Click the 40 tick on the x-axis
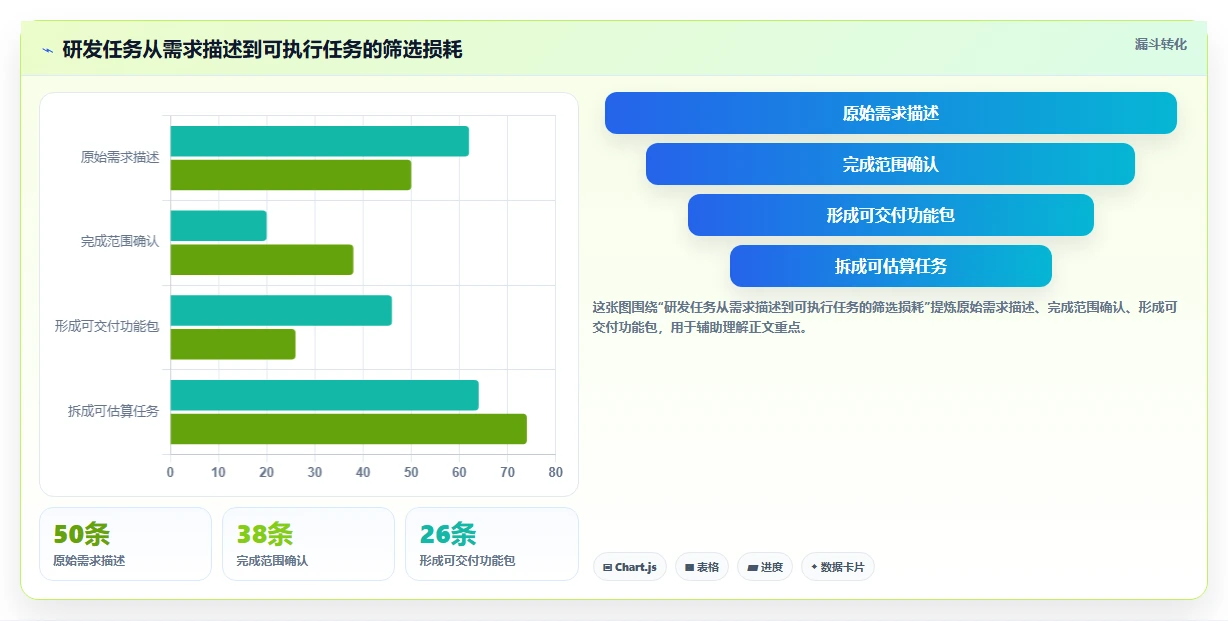 pyautogui.click(x=363, y=473)
